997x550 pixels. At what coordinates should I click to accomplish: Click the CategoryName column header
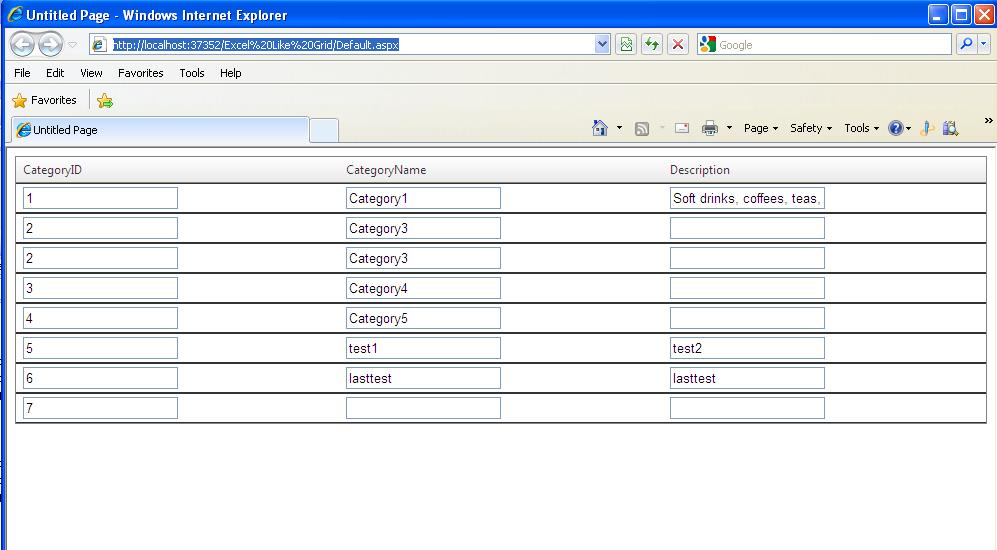(x=386, y=170)
